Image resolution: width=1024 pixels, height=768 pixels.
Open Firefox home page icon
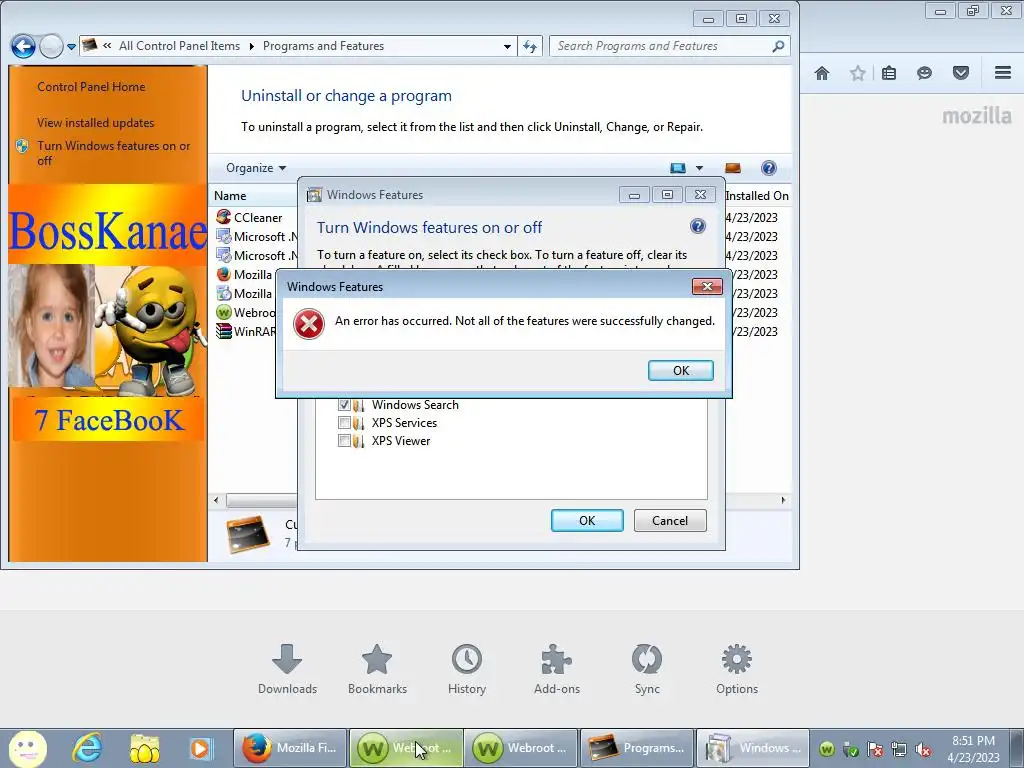pyautogui.click(x=822, y=73)
